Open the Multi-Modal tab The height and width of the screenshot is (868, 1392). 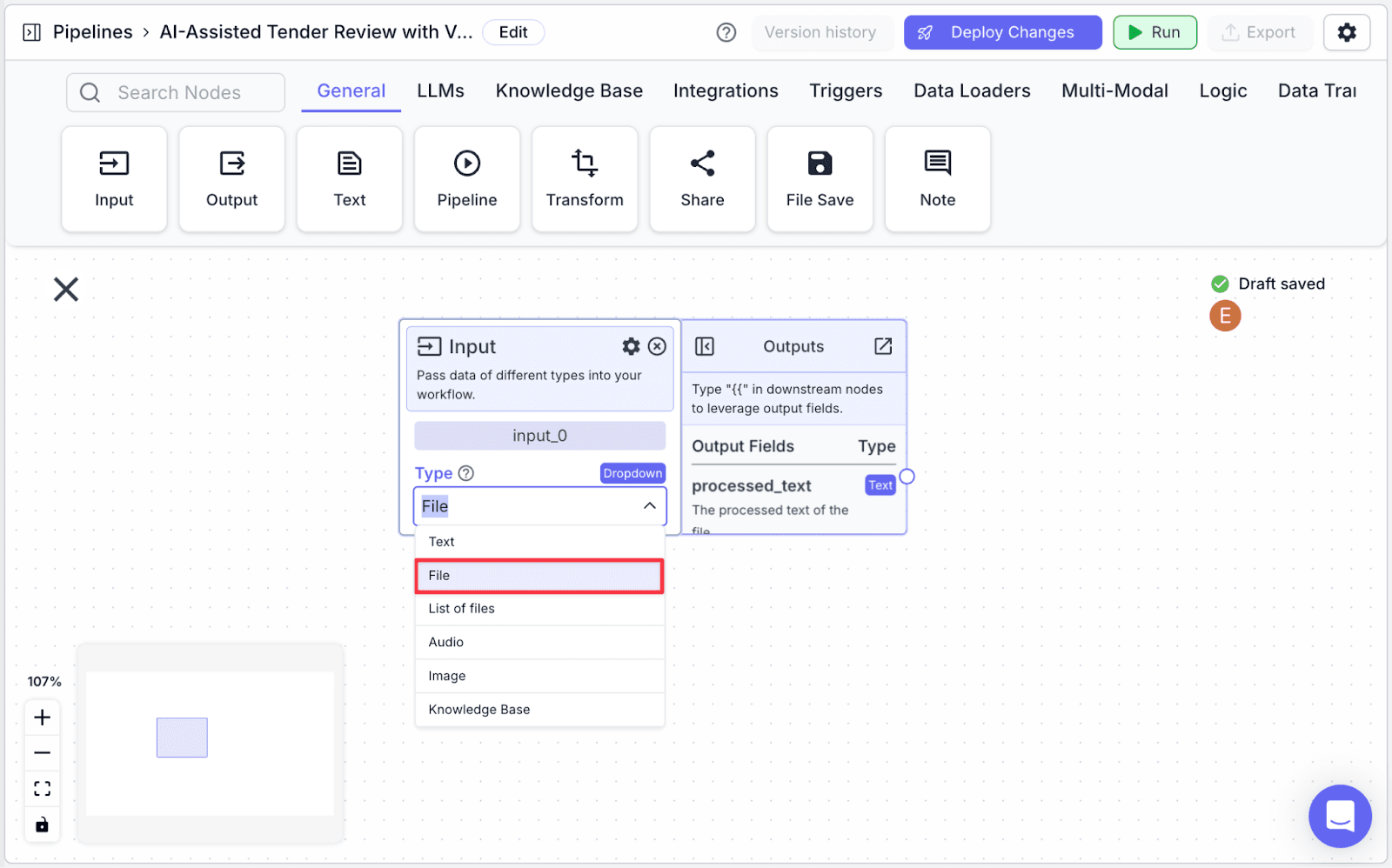point(1114,91)
